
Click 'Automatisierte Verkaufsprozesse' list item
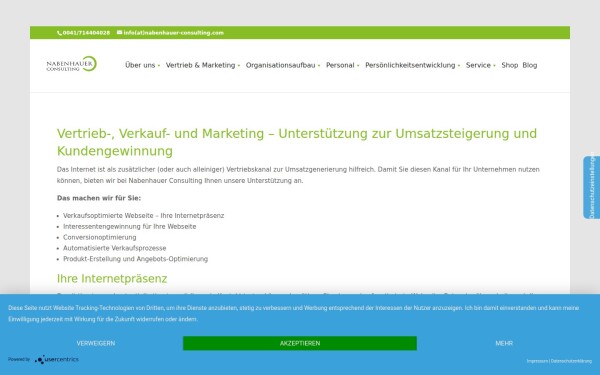pos(114,248)
